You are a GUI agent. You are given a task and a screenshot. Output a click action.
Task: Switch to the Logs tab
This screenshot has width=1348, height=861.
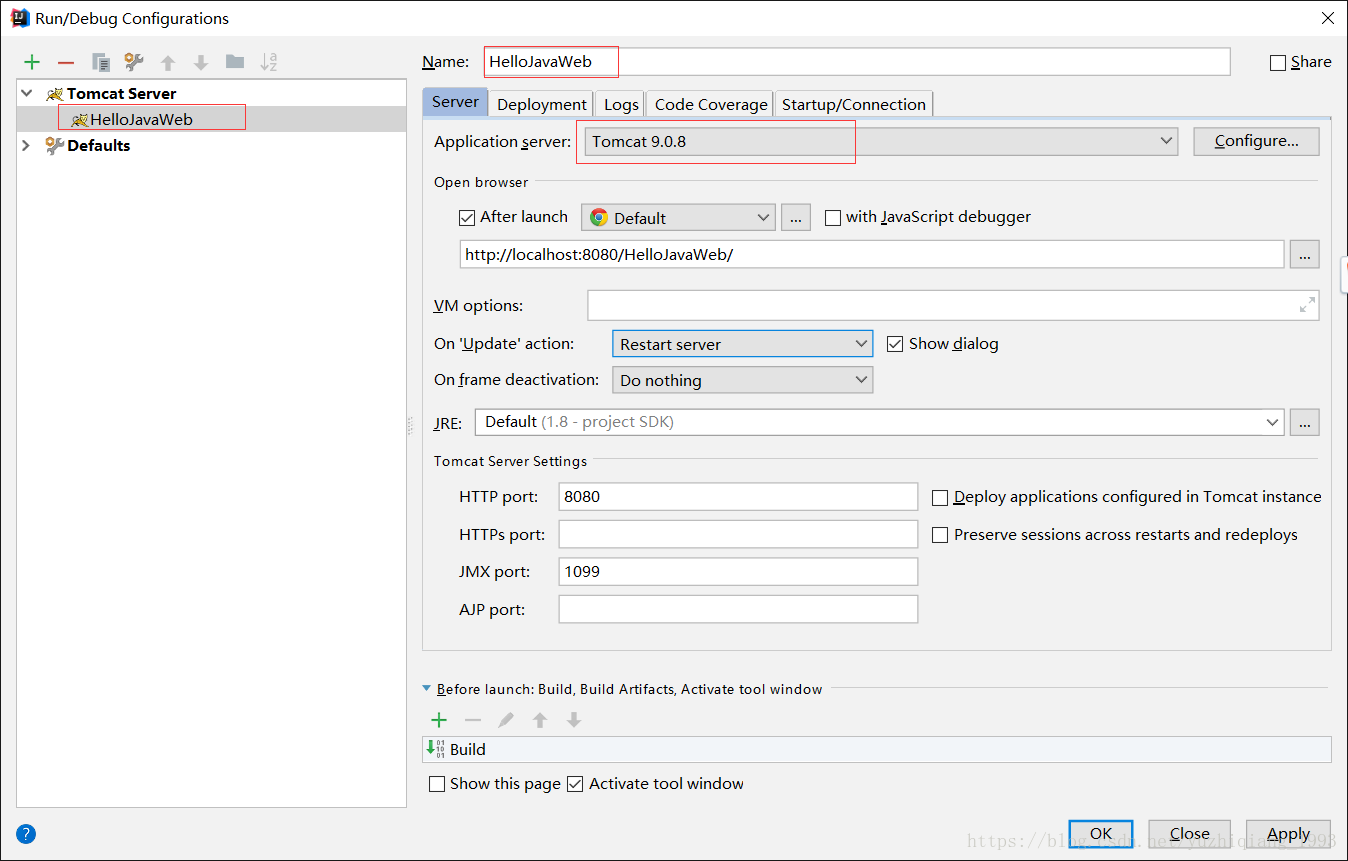[x=621, y=104]
